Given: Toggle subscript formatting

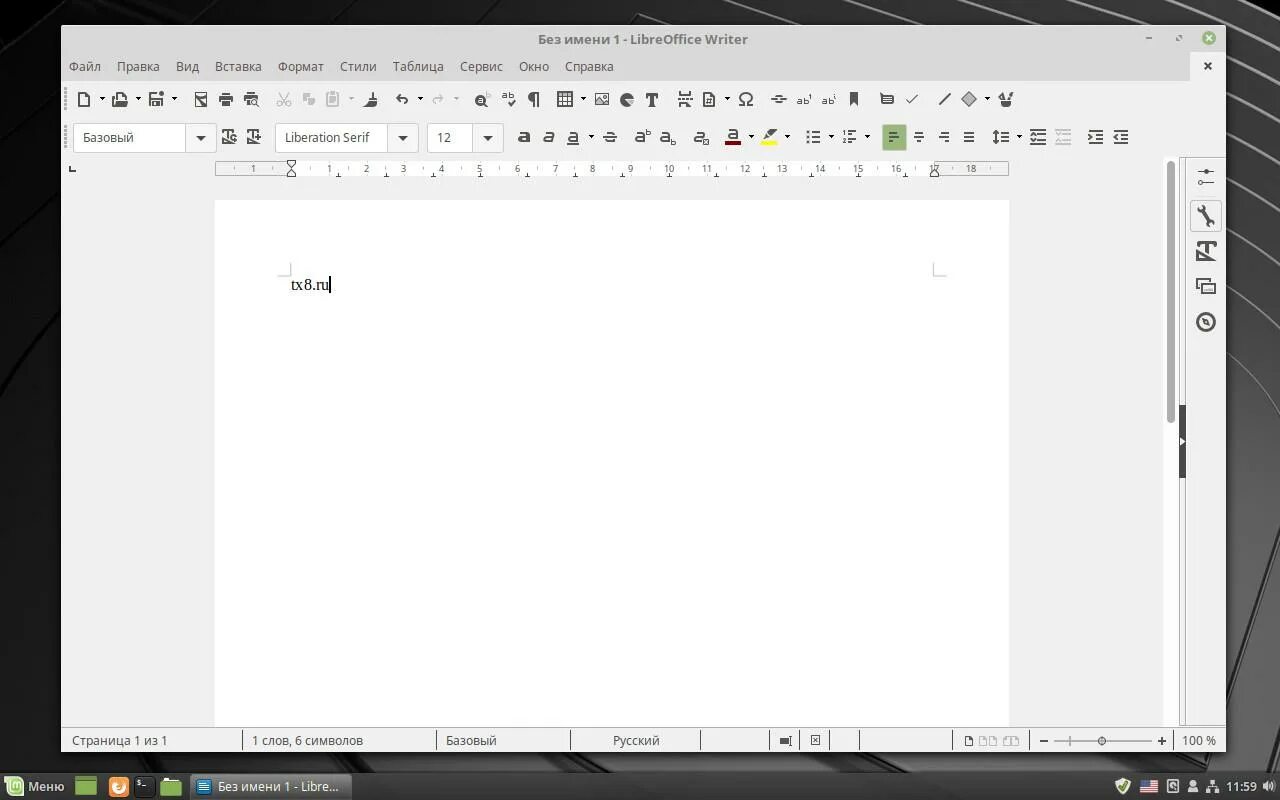Looking at the screenshot, I should (x=668, y=137).
